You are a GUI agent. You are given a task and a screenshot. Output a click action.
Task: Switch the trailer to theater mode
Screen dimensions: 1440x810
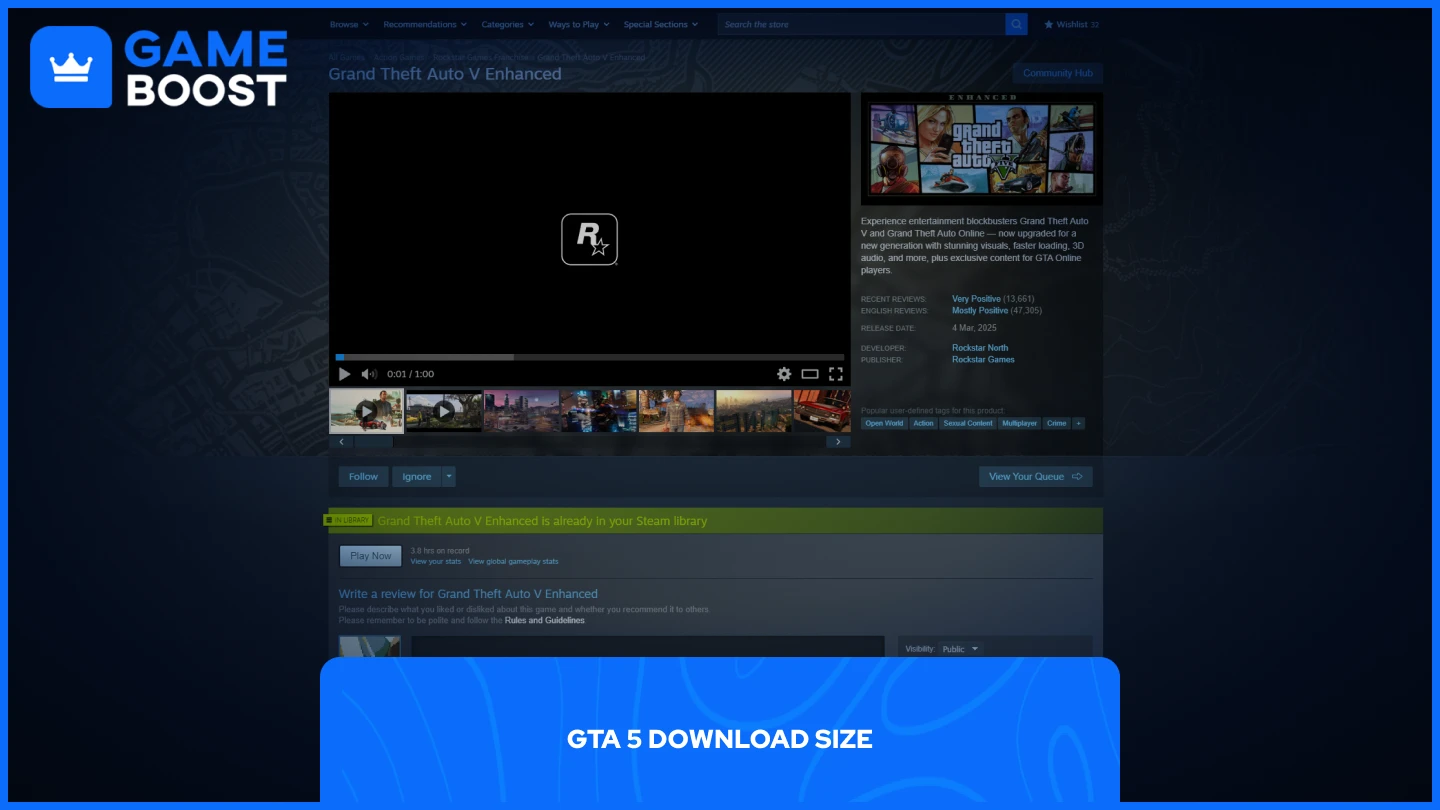tap(810, 373)
